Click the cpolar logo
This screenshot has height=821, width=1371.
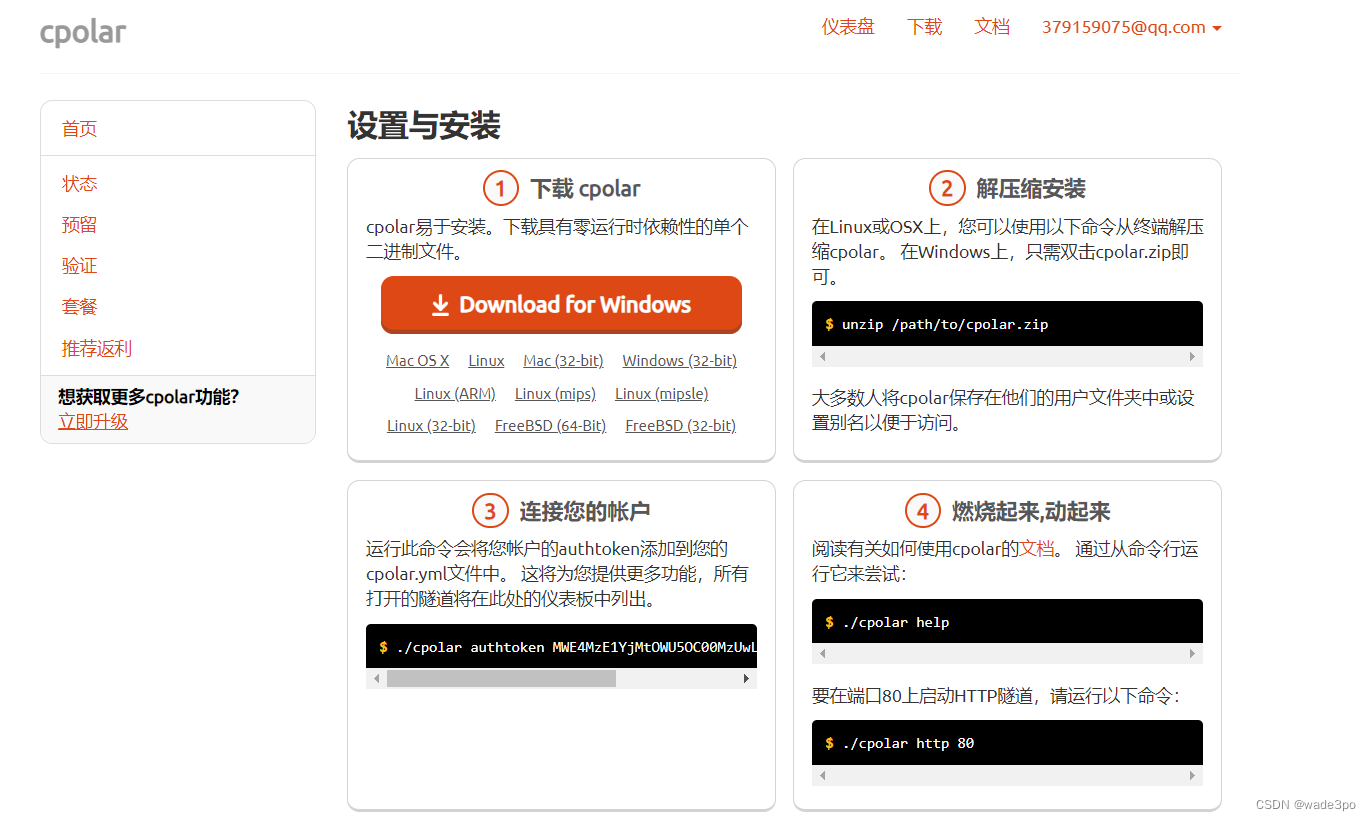point(83,32)
